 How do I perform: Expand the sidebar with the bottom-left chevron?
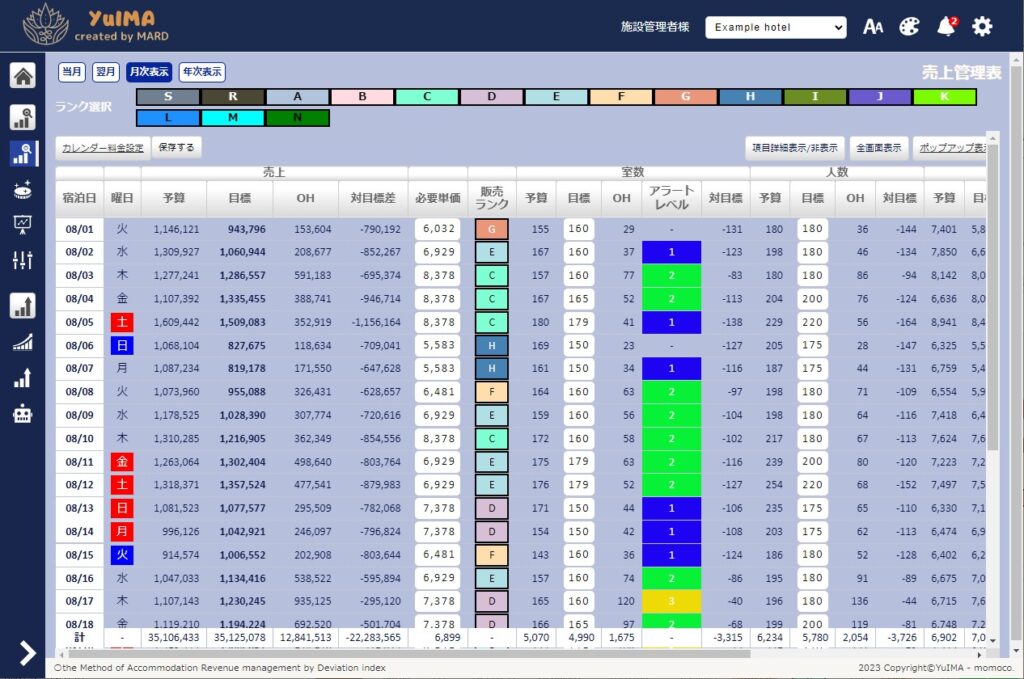click(26, 653)
